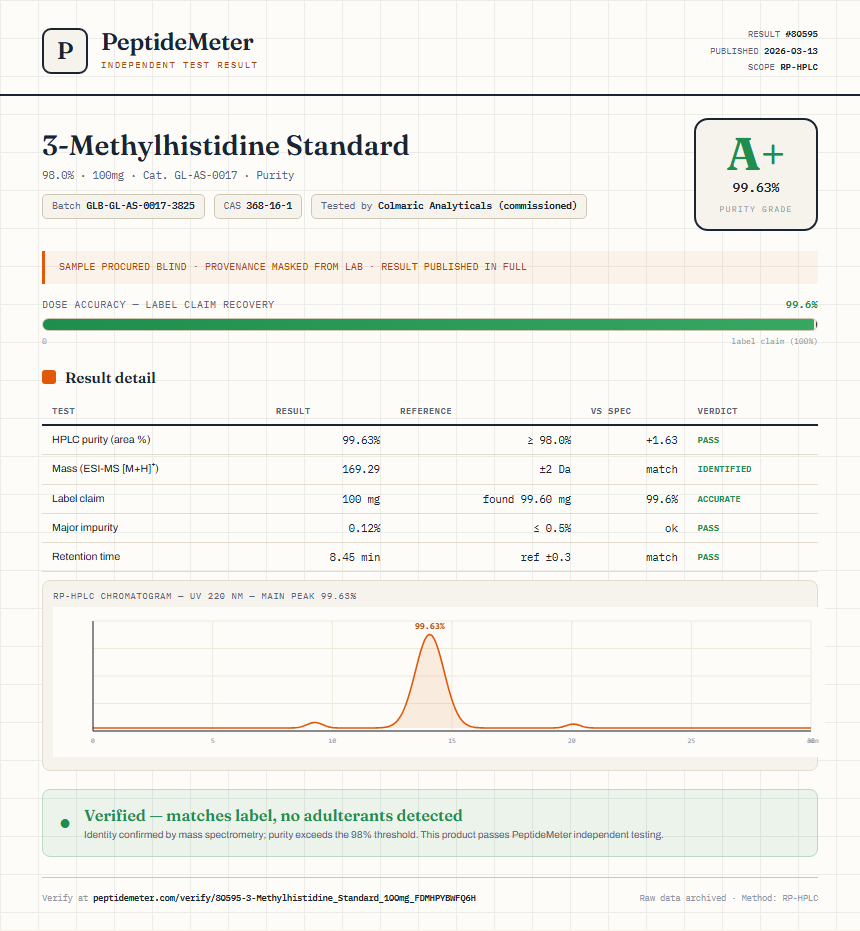Click the sample procured blind notice banner

click(x=430, y=267)
